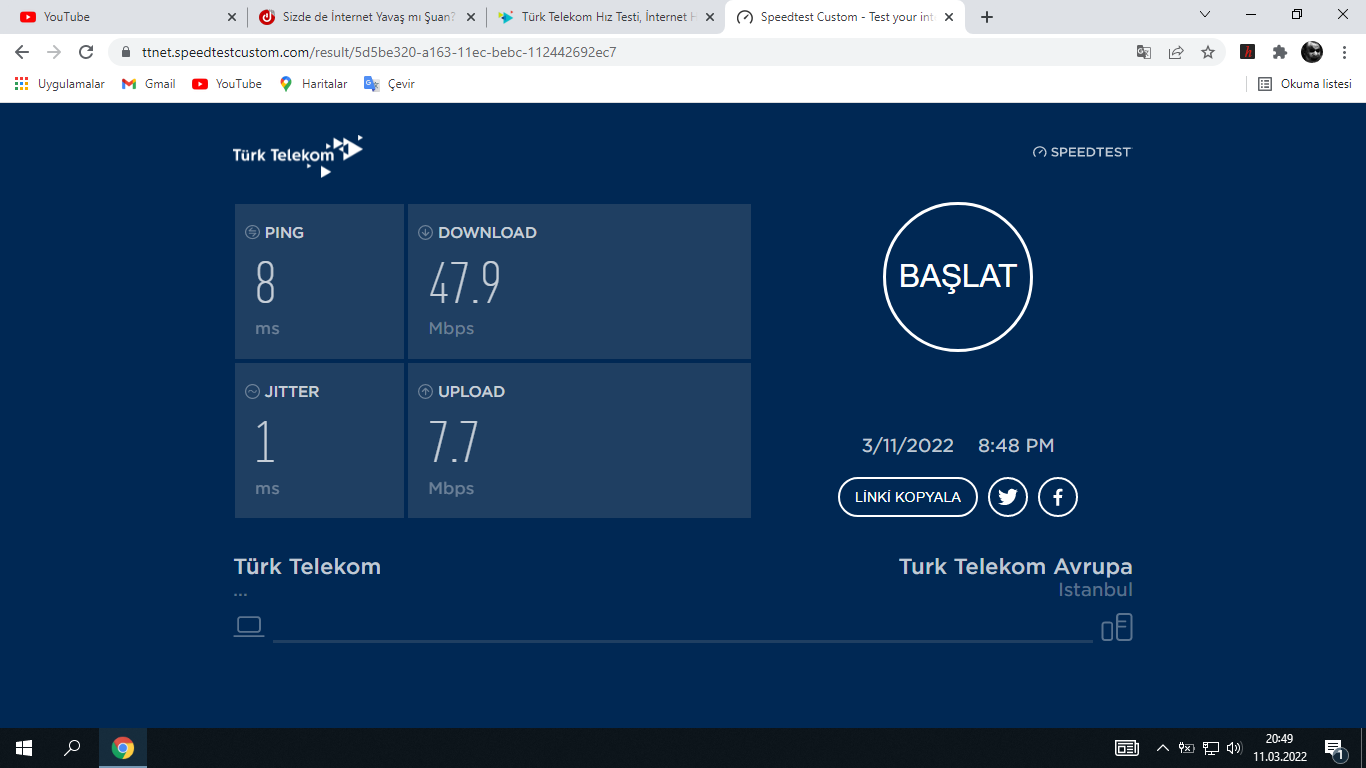
Task: Select the Turk Telekom Avrupa server name
Action: tap(1015, 566)
